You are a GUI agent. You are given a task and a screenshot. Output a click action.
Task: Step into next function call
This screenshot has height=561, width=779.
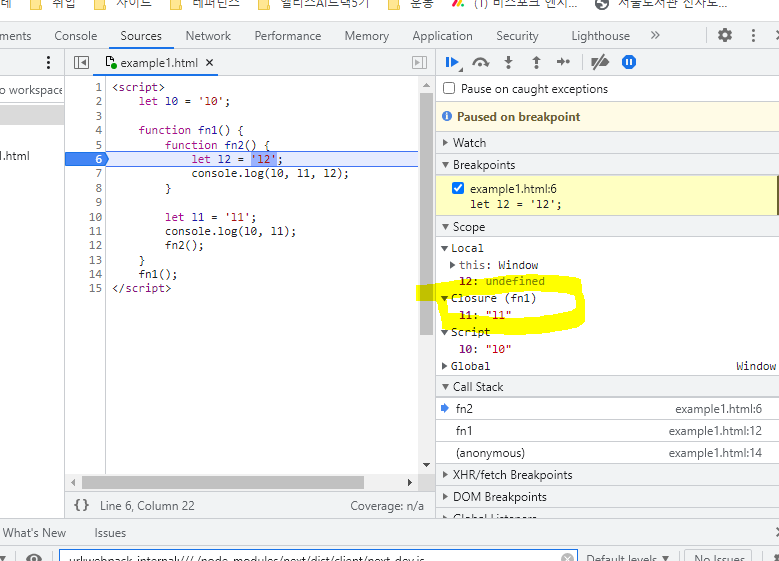pos(508,62)
